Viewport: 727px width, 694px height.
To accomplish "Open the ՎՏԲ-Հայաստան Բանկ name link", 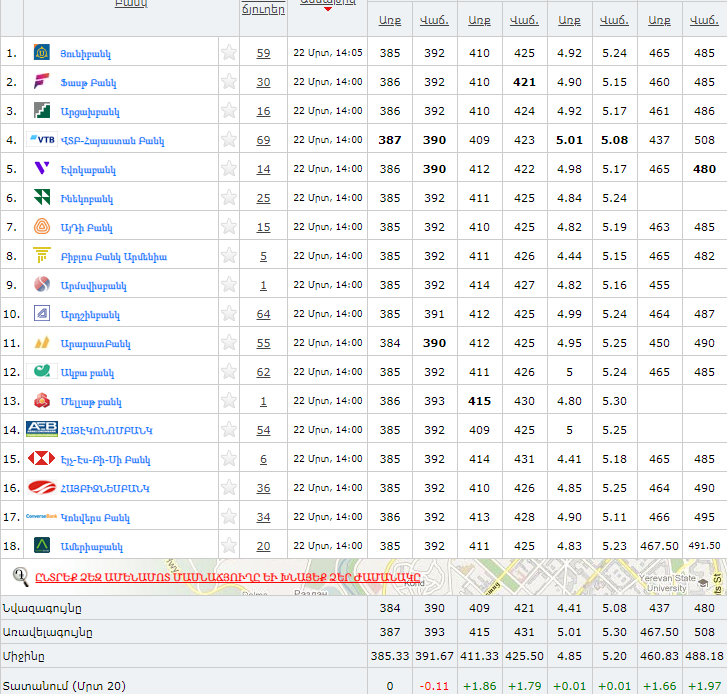I will [113, 141].
